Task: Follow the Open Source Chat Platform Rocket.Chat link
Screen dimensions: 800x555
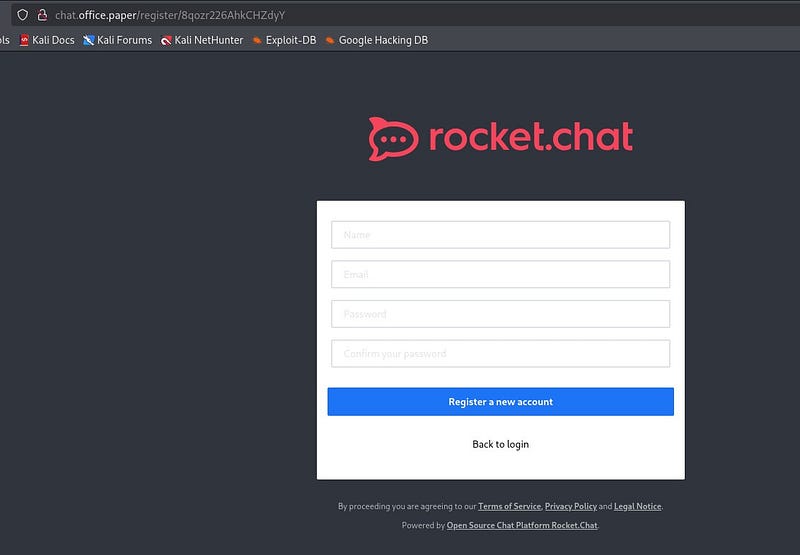Action: [522, 525]
